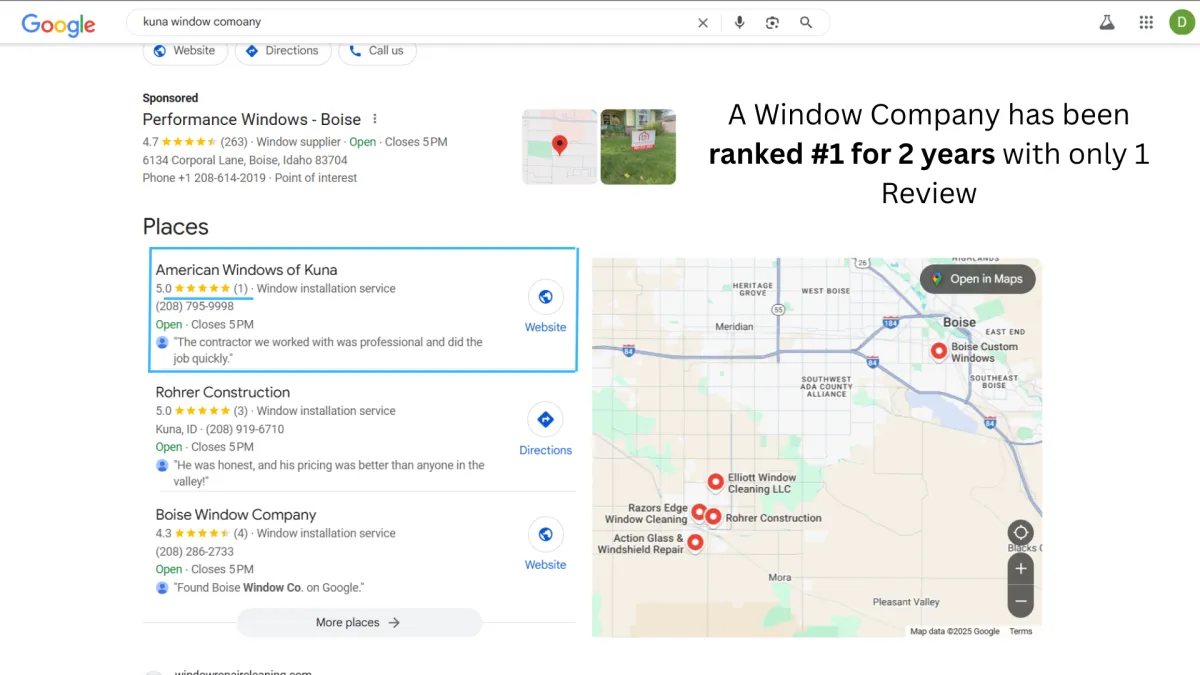Open the Google account avatar menu
The width and height of the screenshot is (1200, 675).
tap(1182, 22)
